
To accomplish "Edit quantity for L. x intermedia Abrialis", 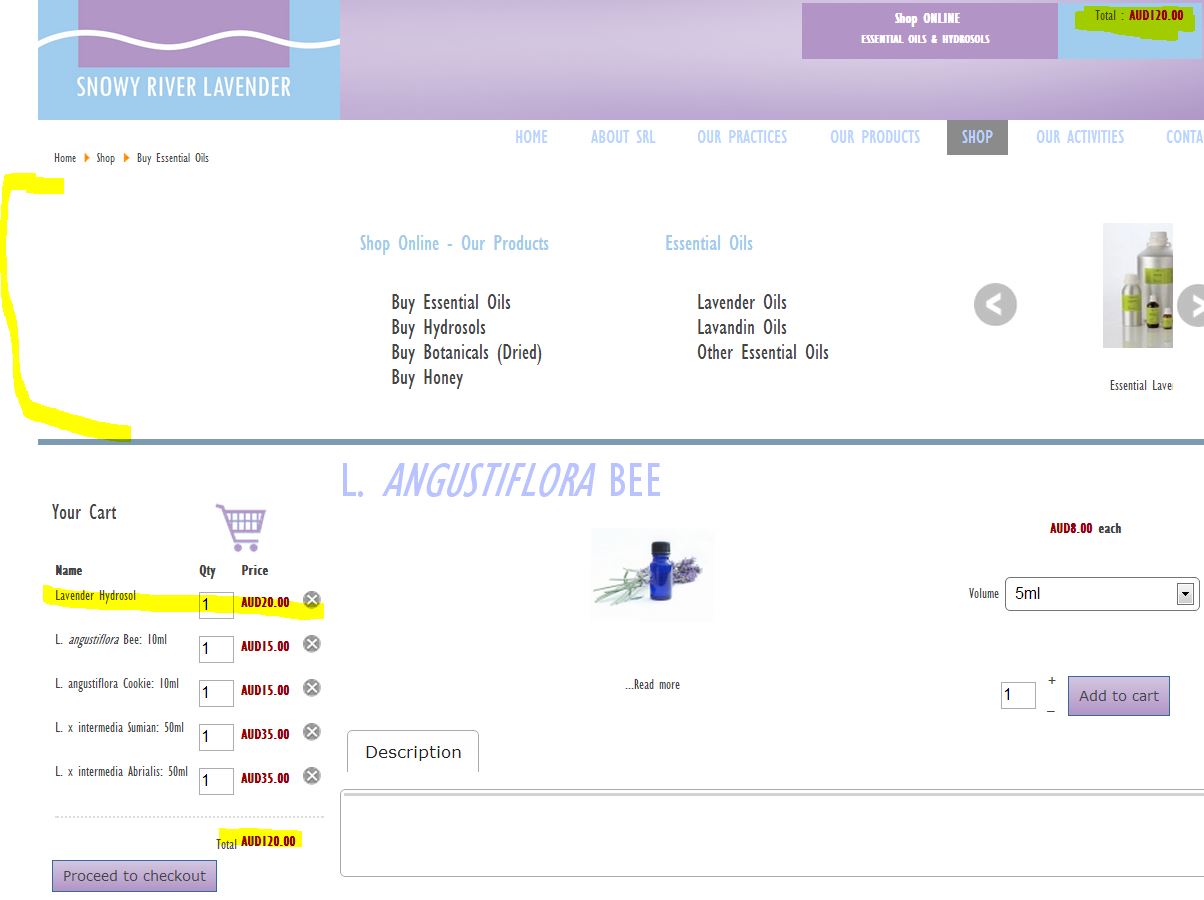I will [216, 781].
